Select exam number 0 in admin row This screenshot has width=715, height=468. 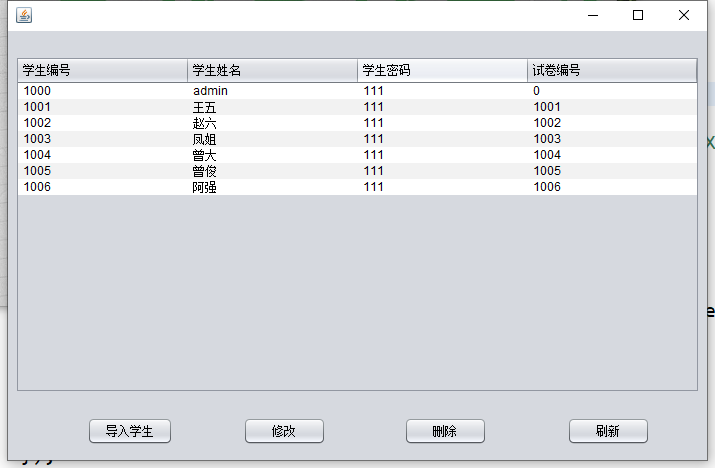tap(612, 91)
